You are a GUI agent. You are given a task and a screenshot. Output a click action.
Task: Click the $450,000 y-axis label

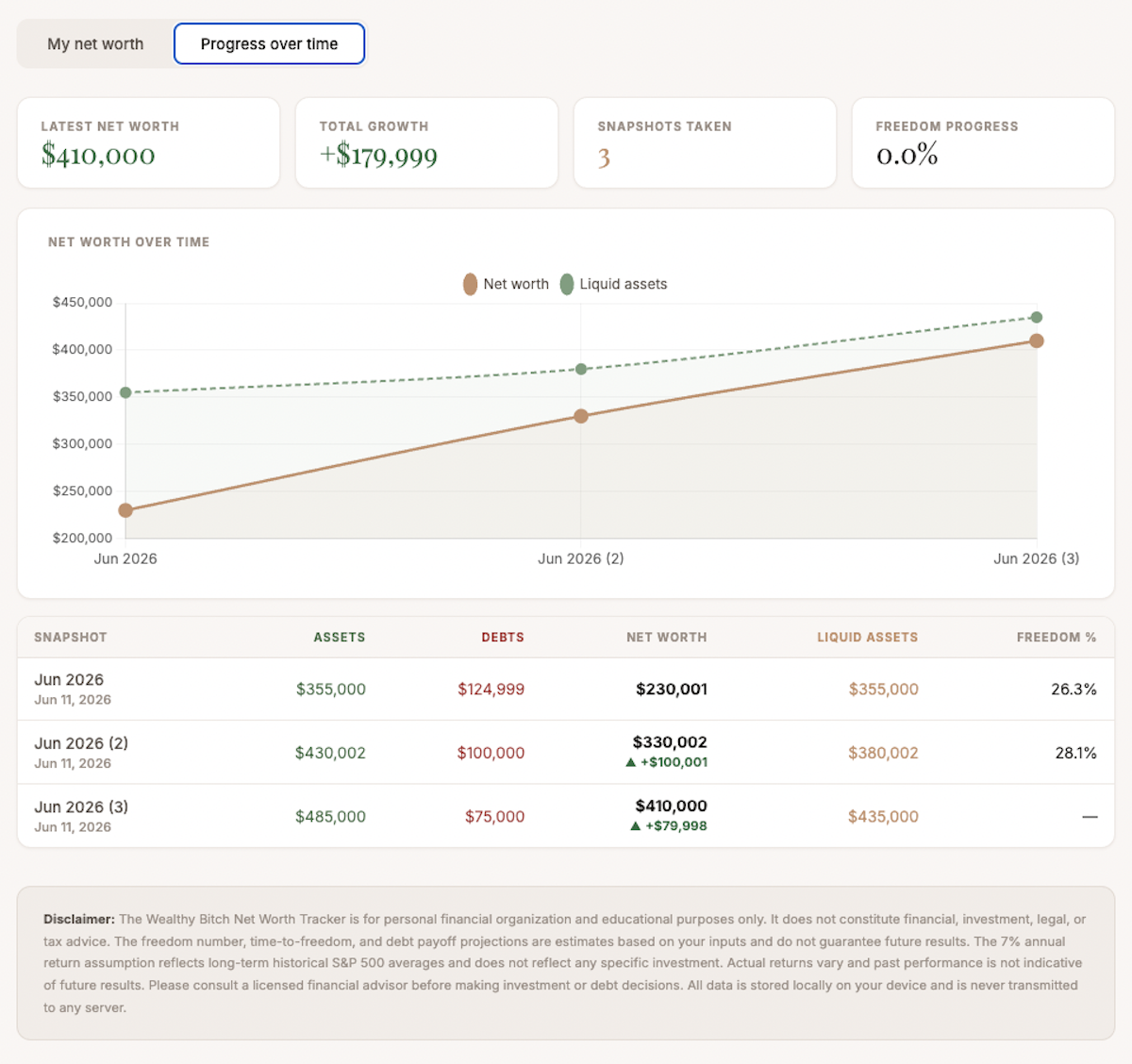pyautogui.click(x=82, y=303)
